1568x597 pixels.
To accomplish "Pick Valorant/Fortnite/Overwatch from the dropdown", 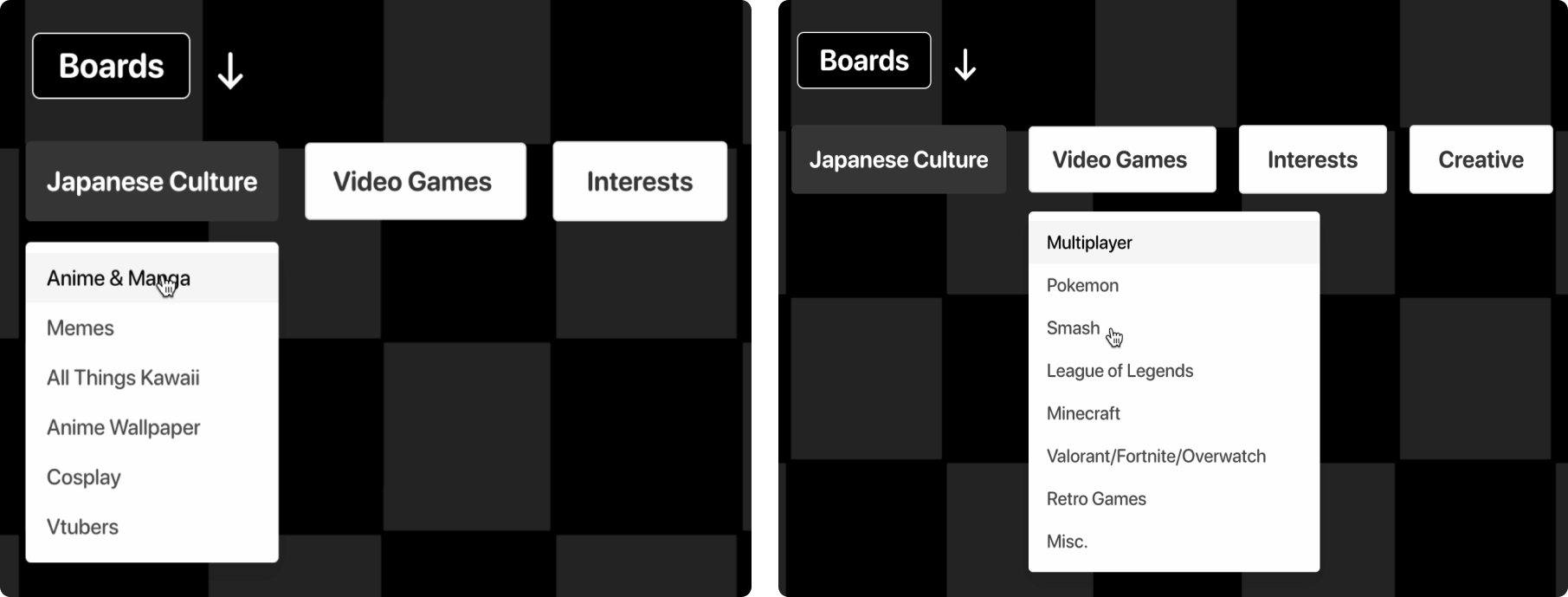I will click(1156, 457).
